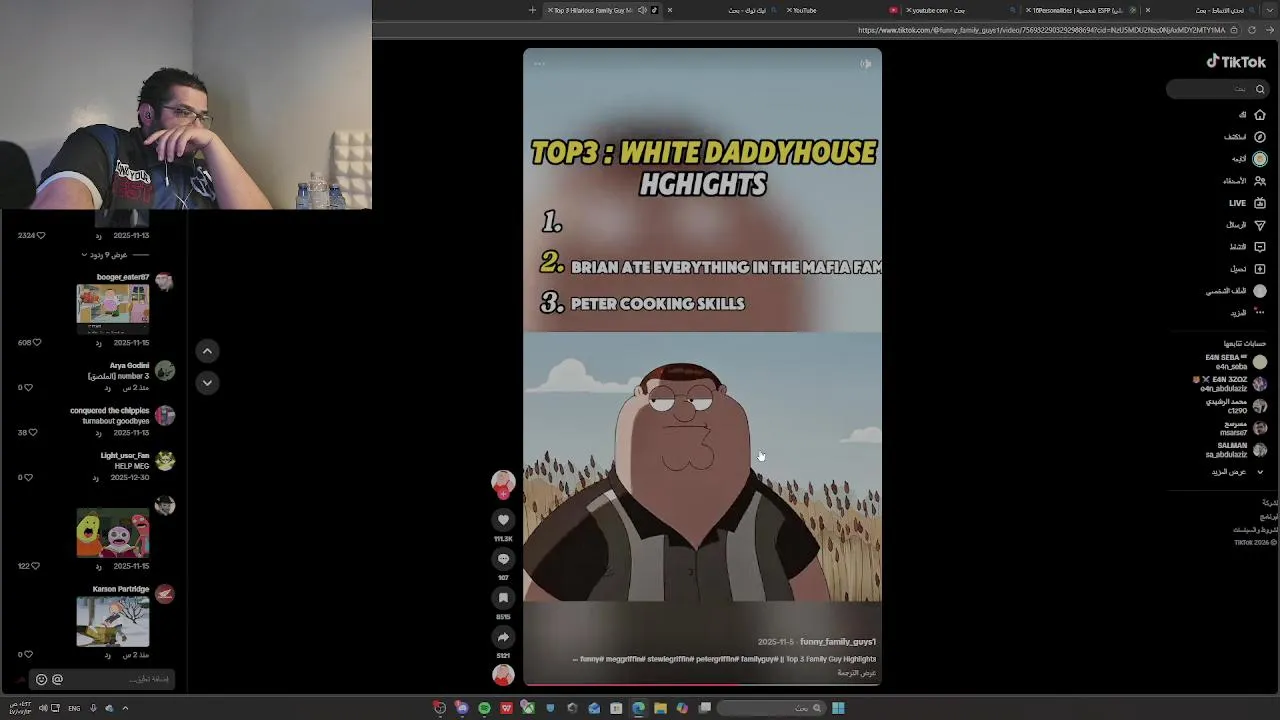The height and width of the screenshot is (720, 1280).
Task: Open spinning sound disc under share icon
Action: 503,675
